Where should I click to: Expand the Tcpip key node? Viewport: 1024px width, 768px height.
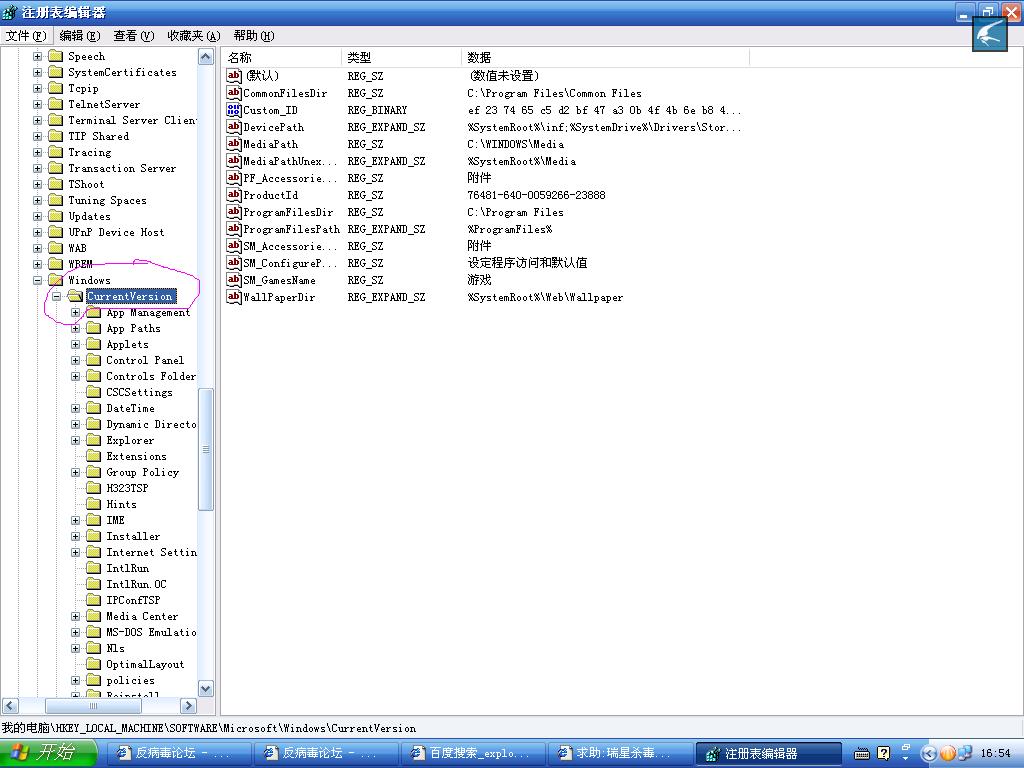[37, 88]
